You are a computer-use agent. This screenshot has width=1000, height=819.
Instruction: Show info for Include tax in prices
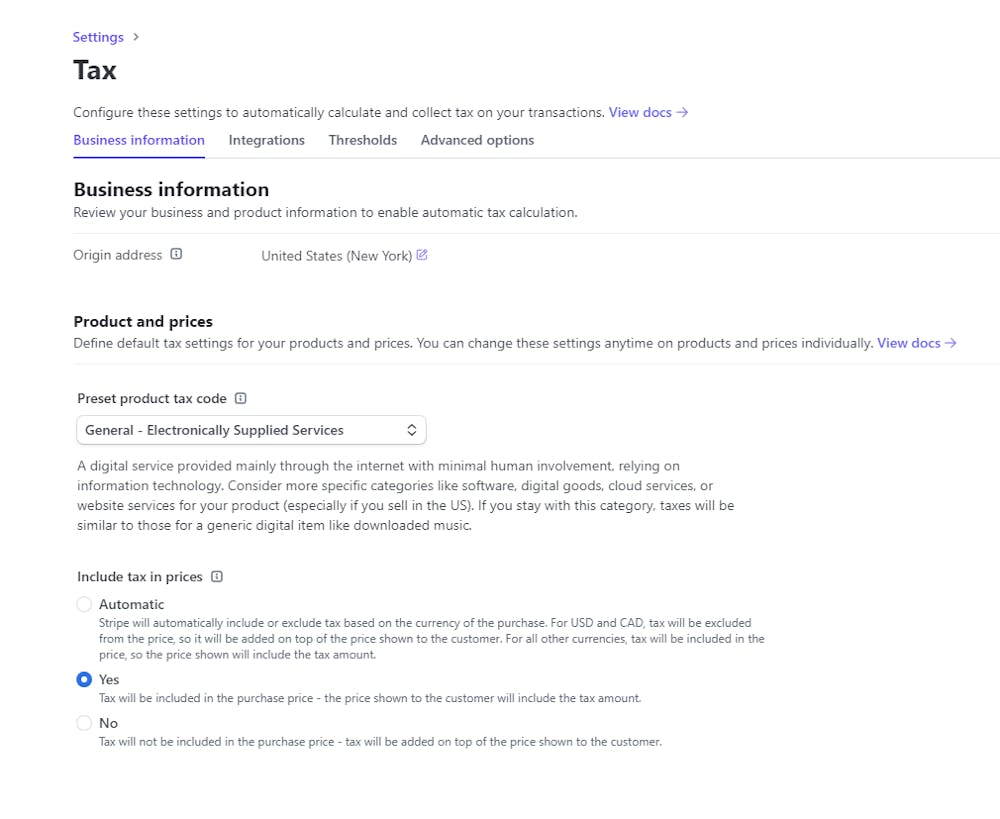coord(217,577)
